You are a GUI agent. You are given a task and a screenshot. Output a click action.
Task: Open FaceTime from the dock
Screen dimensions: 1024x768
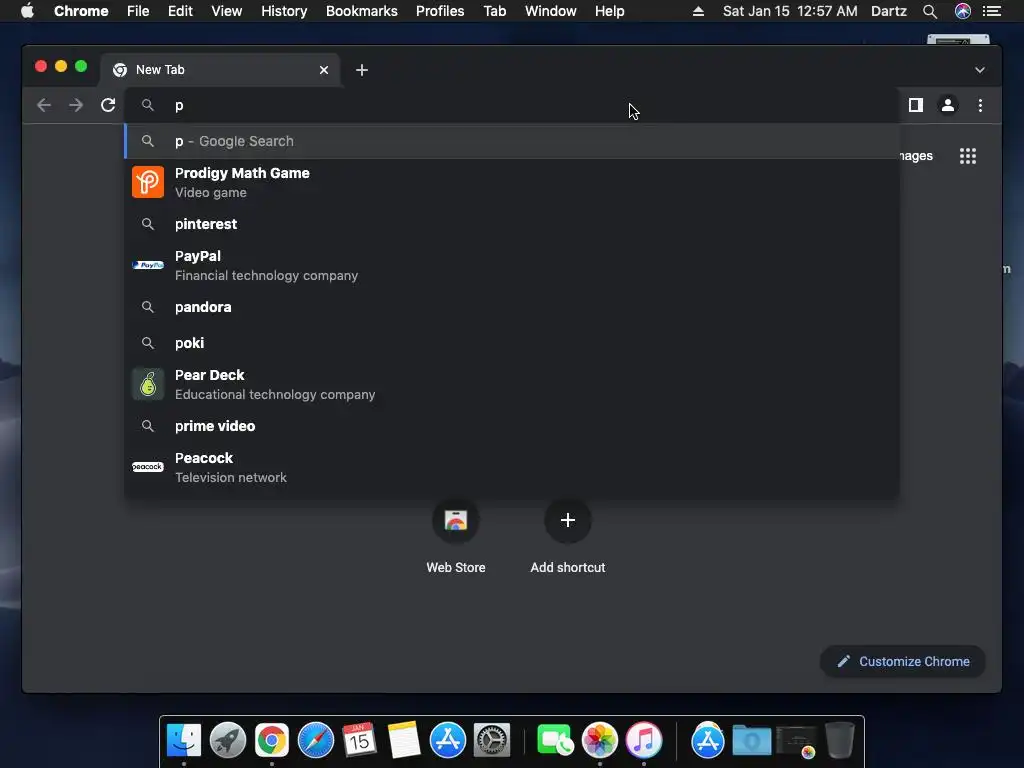(x=555, y=740)
